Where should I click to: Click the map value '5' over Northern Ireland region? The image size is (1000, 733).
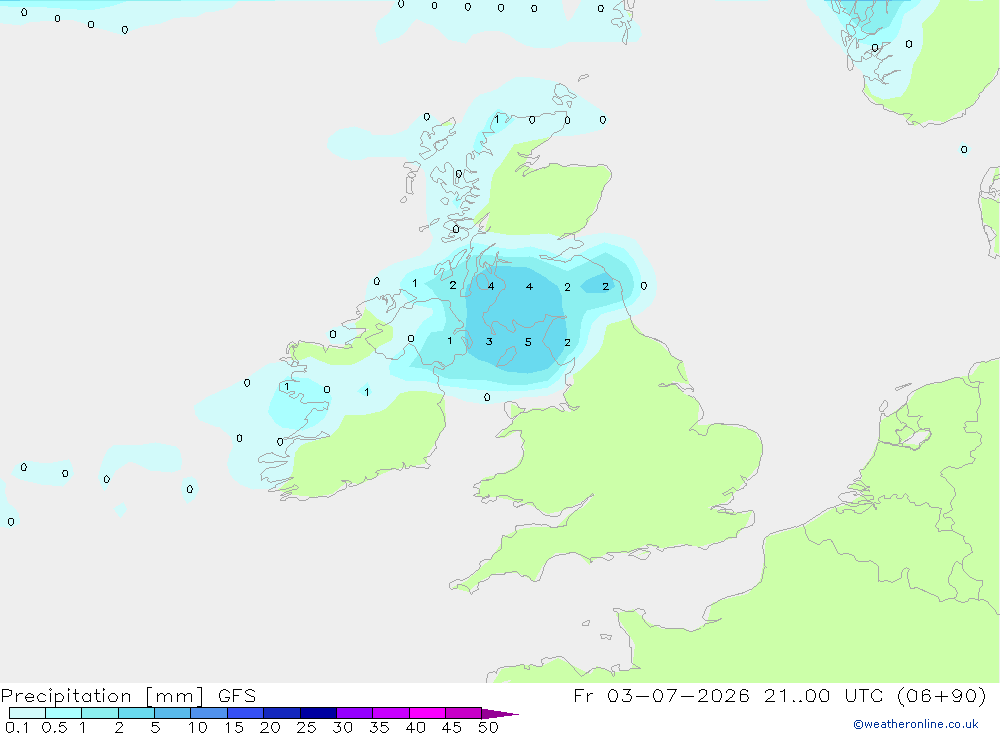[x=528, y=343]
